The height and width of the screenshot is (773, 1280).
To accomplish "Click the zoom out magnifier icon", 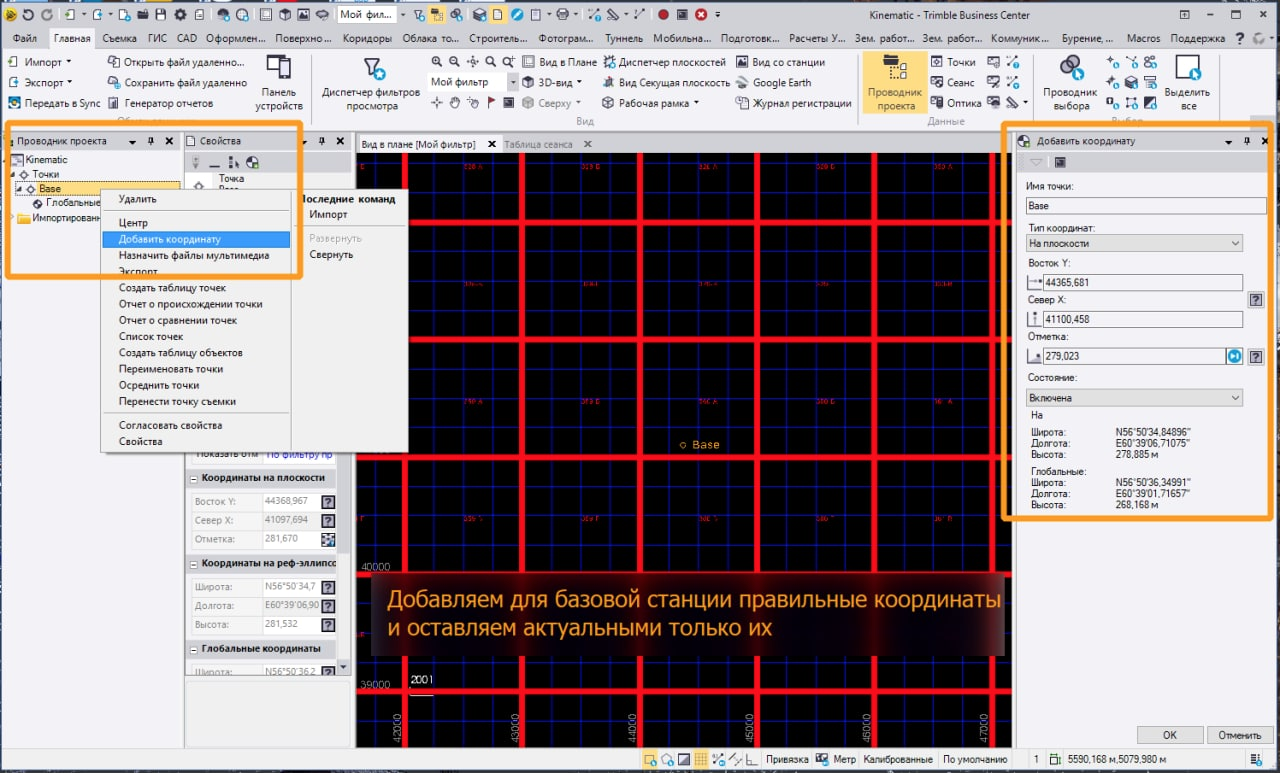I will 455,62.
